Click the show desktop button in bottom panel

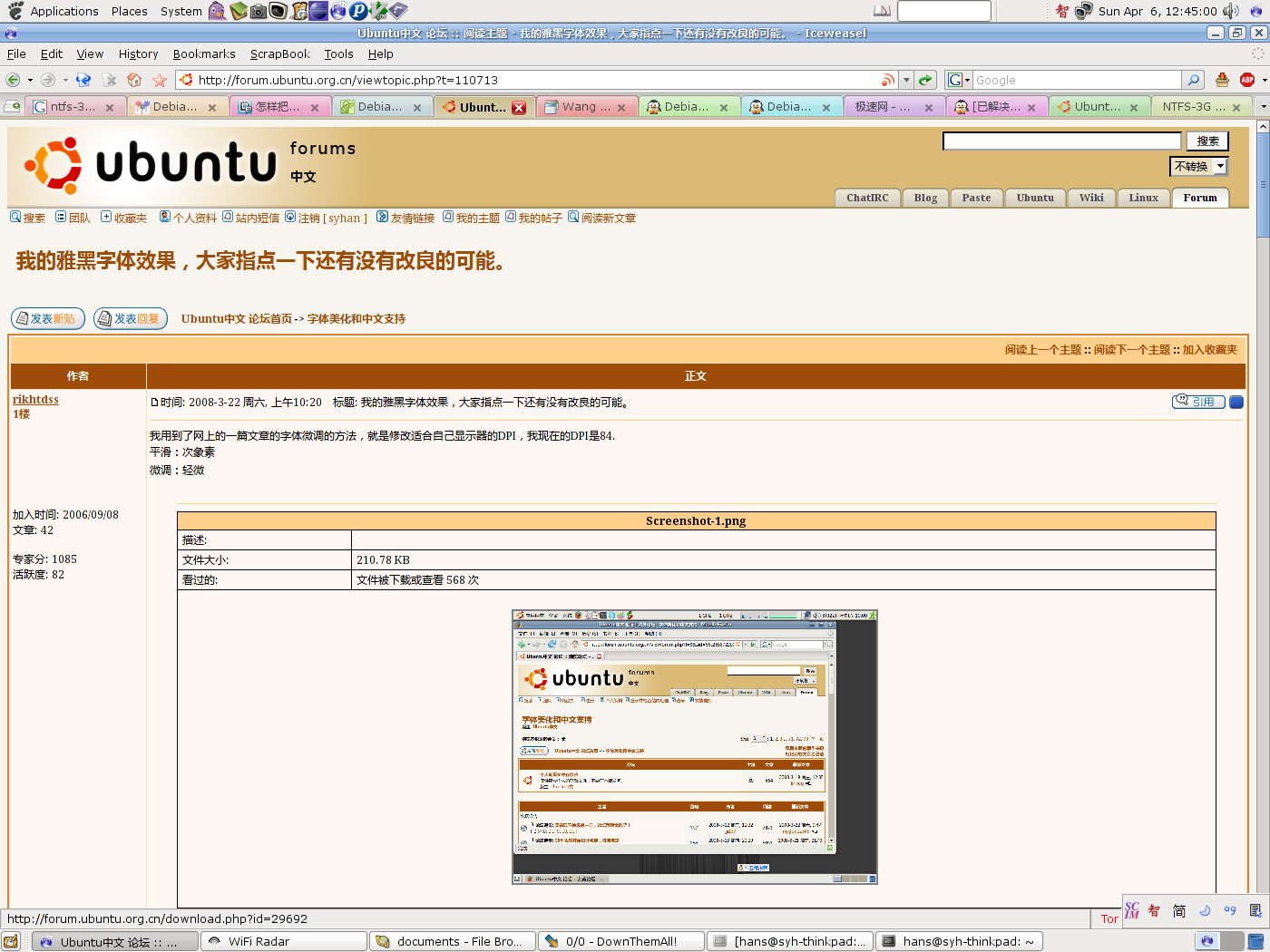[11, 941]
